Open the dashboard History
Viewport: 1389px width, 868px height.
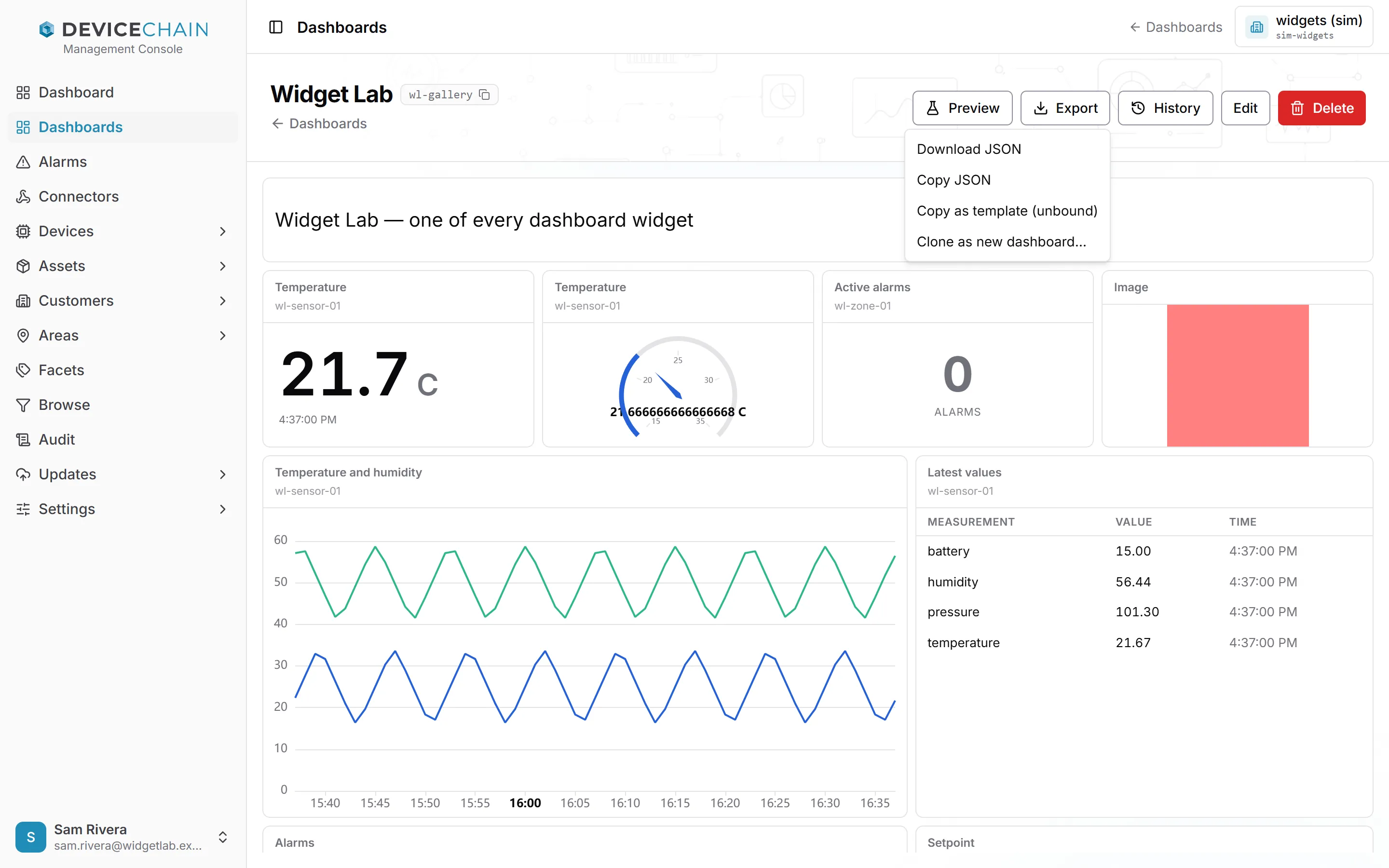(1165, 108)
